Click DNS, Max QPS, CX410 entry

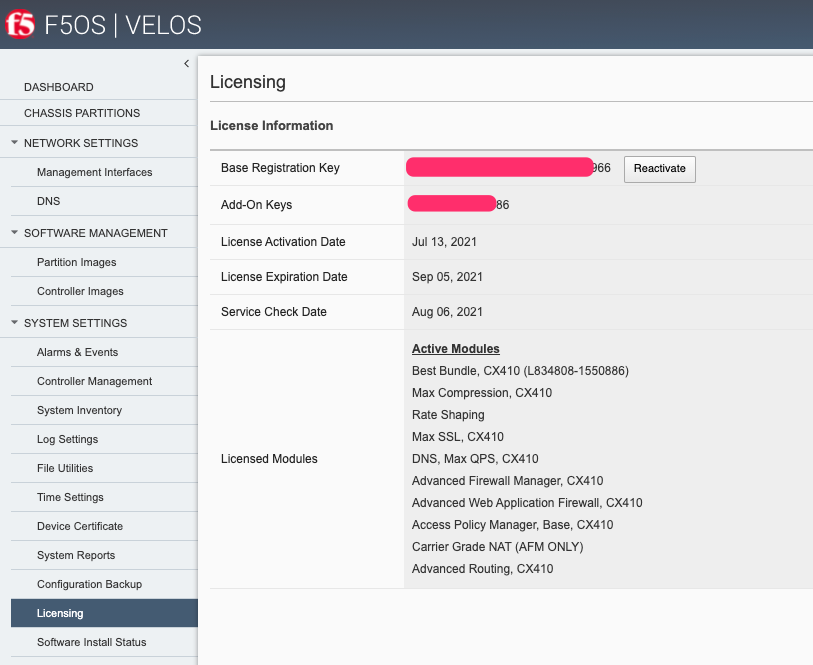pos(475,459)
